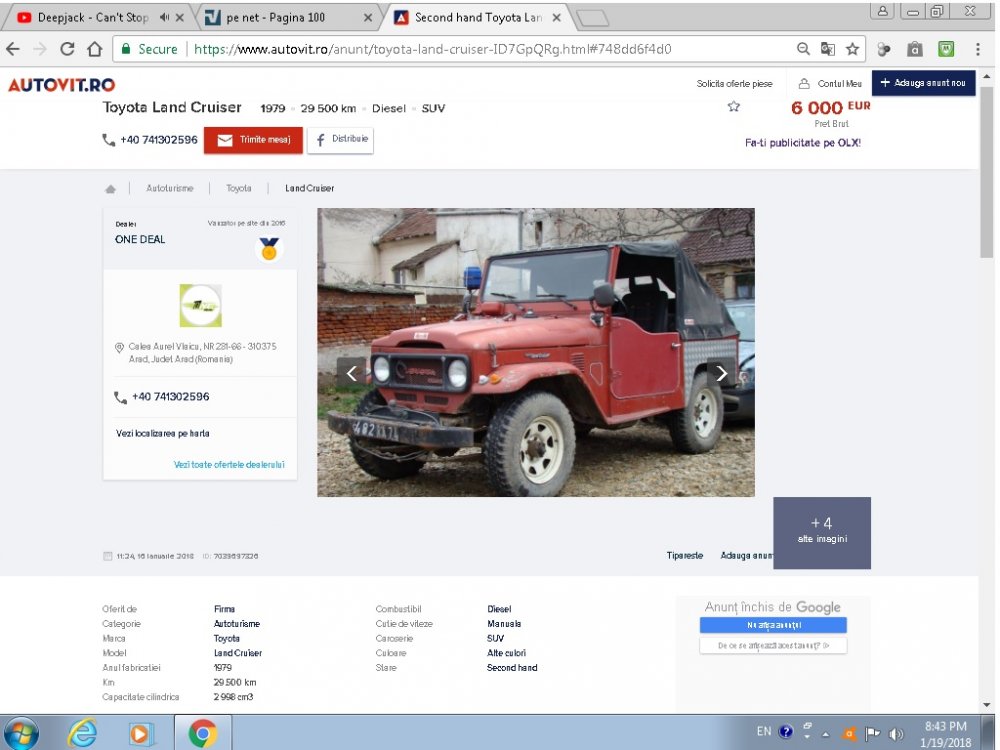Bookmark page with address bar star
The height and width of the screenshot is (750, 1000).
click(x=852, y=49)
